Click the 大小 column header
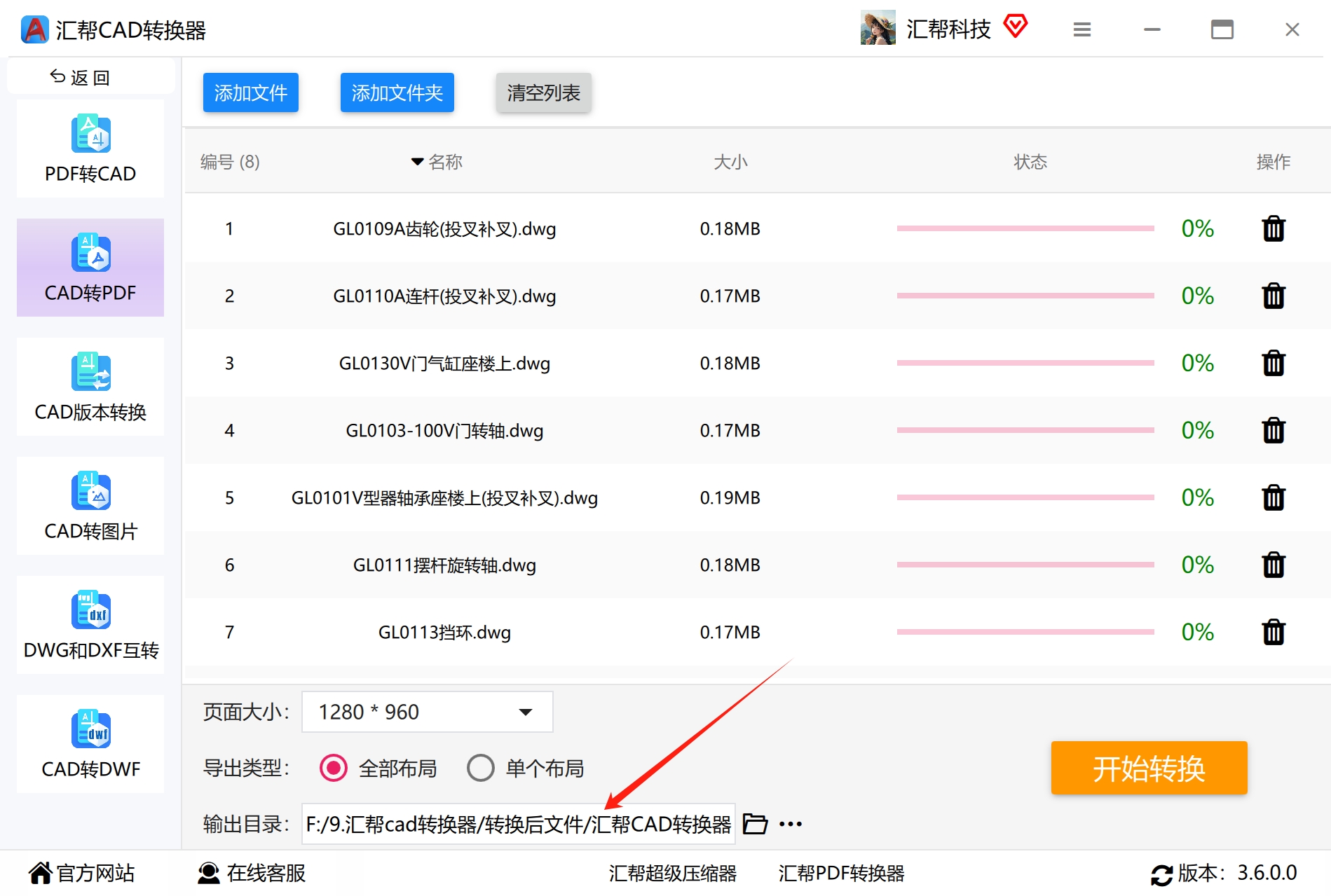 [730, 162]
